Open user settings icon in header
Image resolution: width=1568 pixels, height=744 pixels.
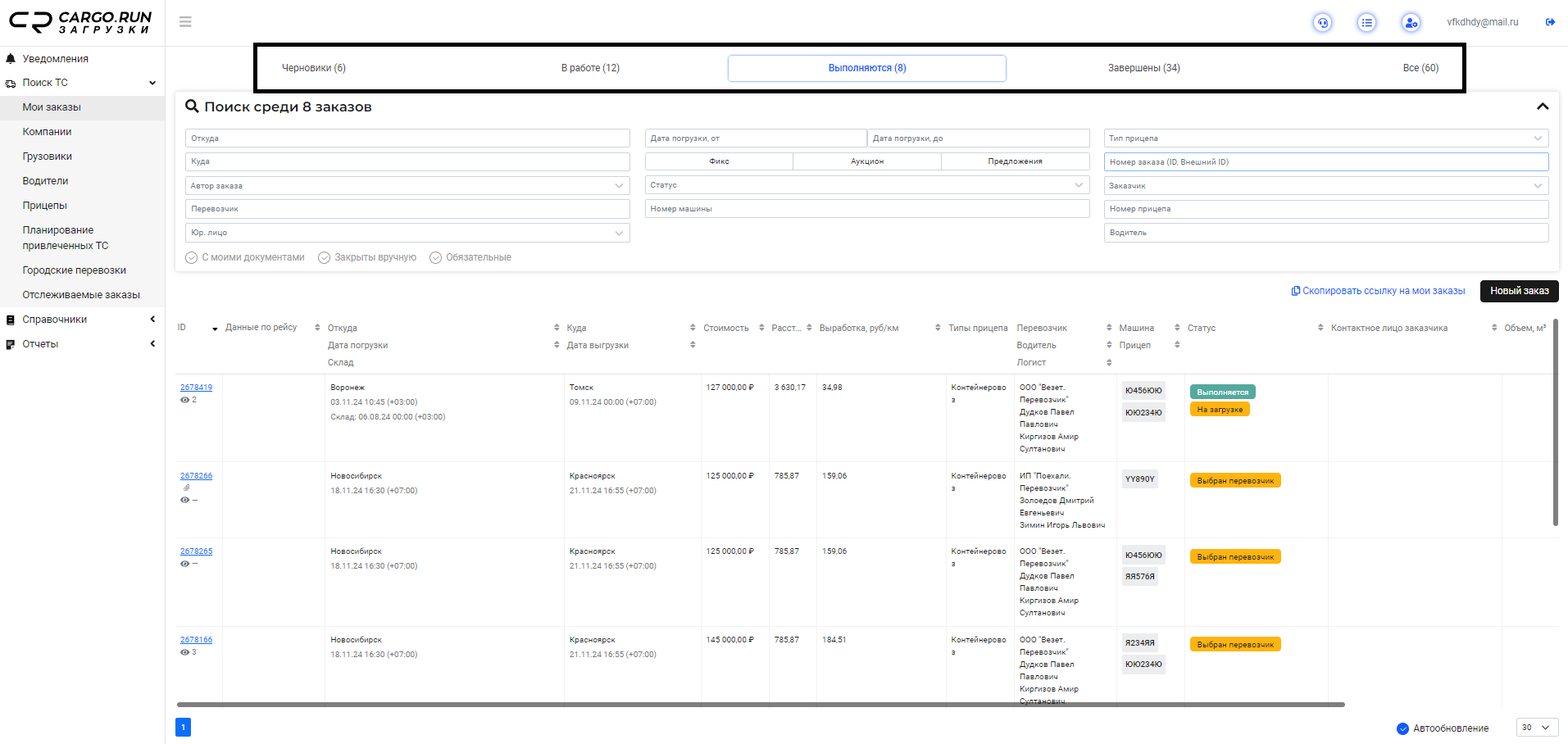click(x=1411, y=23)
